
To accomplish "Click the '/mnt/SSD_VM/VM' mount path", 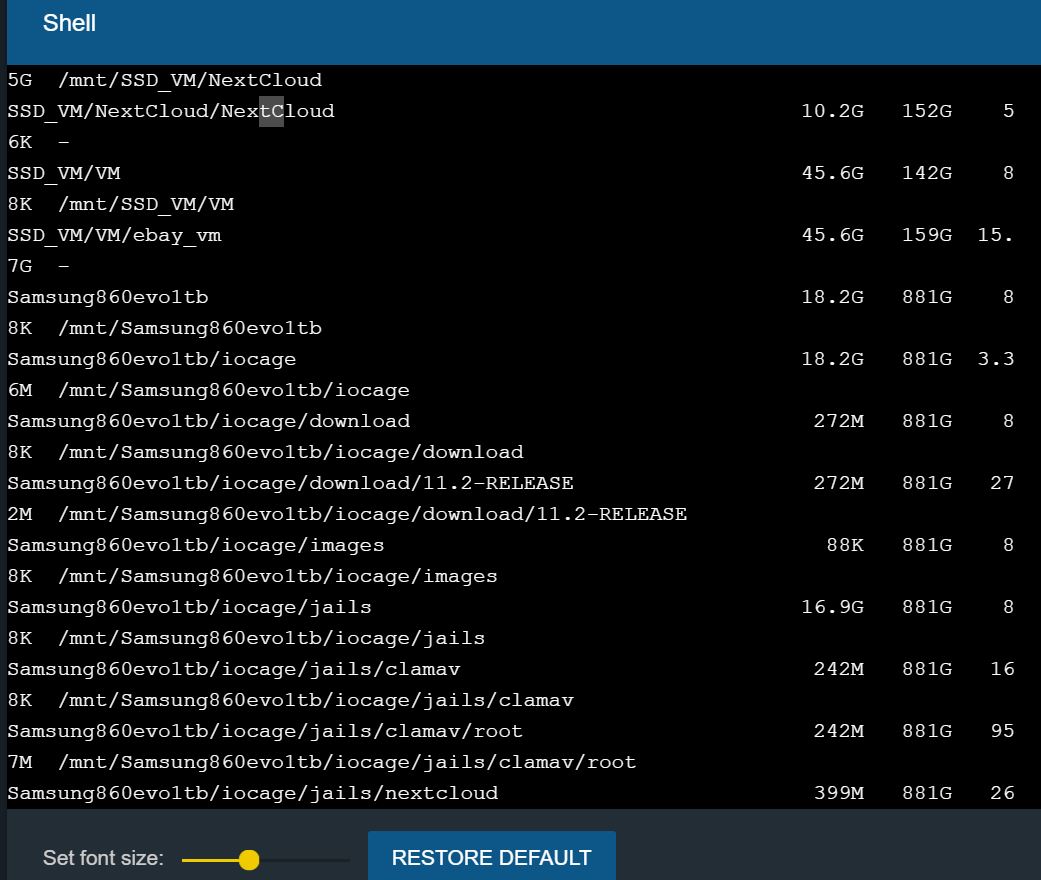I will pos(146,204).
